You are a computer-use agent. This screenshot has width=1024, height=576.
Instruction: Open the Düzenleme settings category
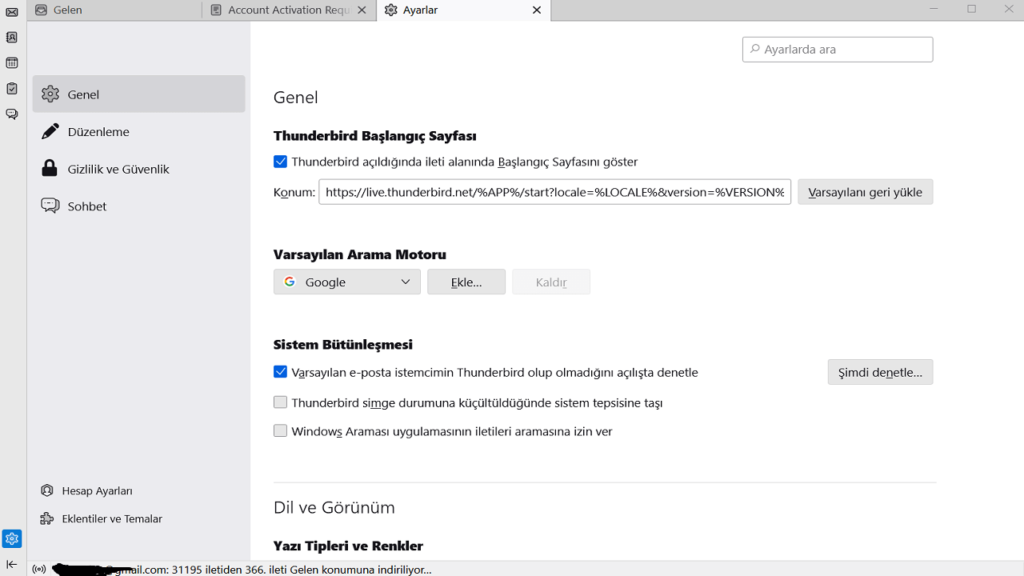pyautogui.click(x=138, y=131)
